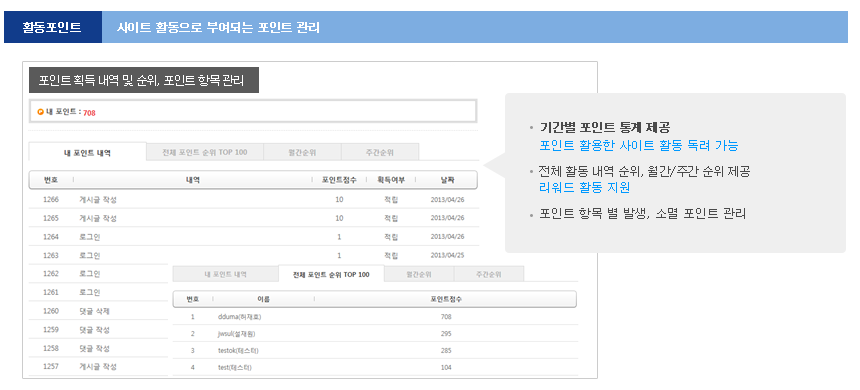Click the 포인트 항목 별 발생, 소멸 포인트 관리 bullet
The height and width of the screenshot is (390, 860).
[643, 213]
